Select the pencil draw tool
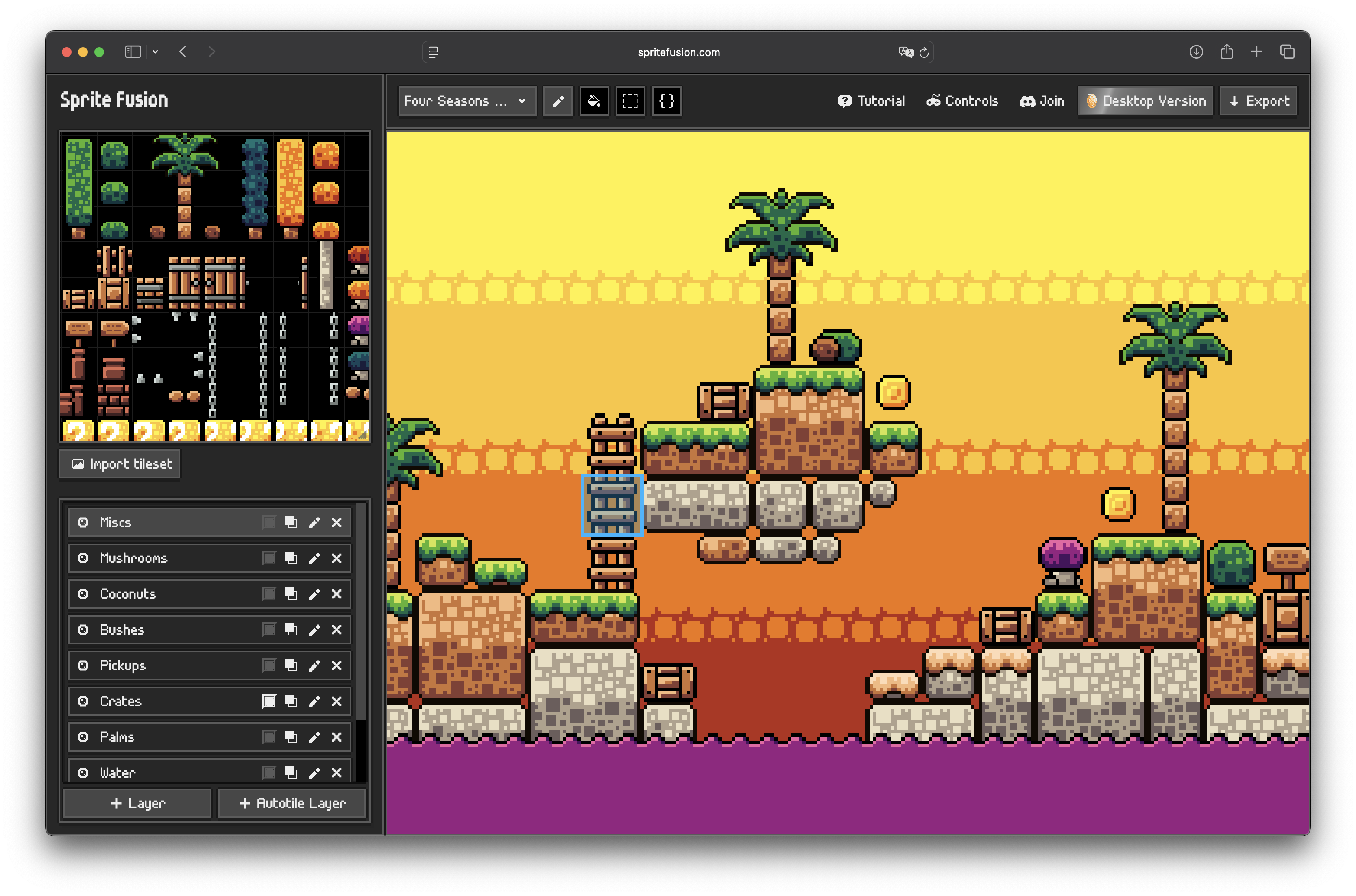 point(558,101)
